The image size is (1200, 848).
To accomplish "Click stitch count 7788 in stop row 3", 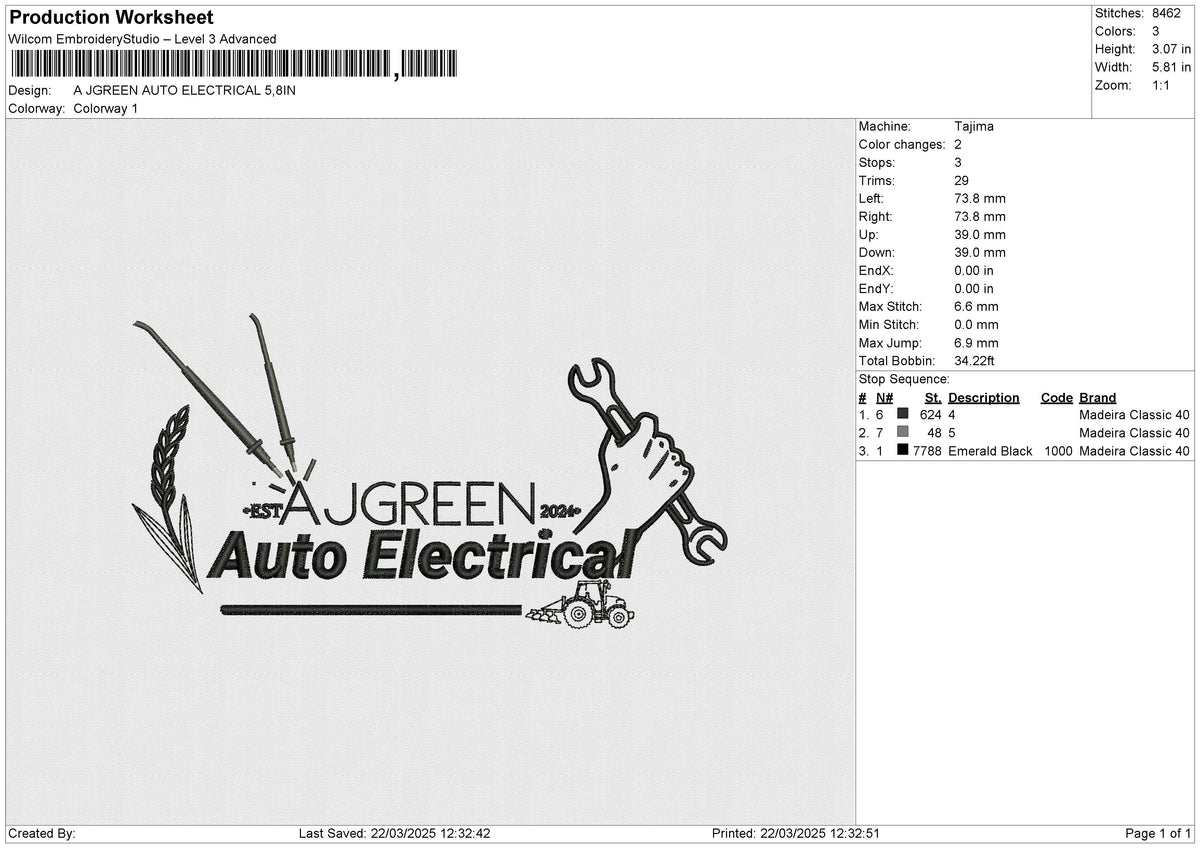I will (x=927, y=450).
